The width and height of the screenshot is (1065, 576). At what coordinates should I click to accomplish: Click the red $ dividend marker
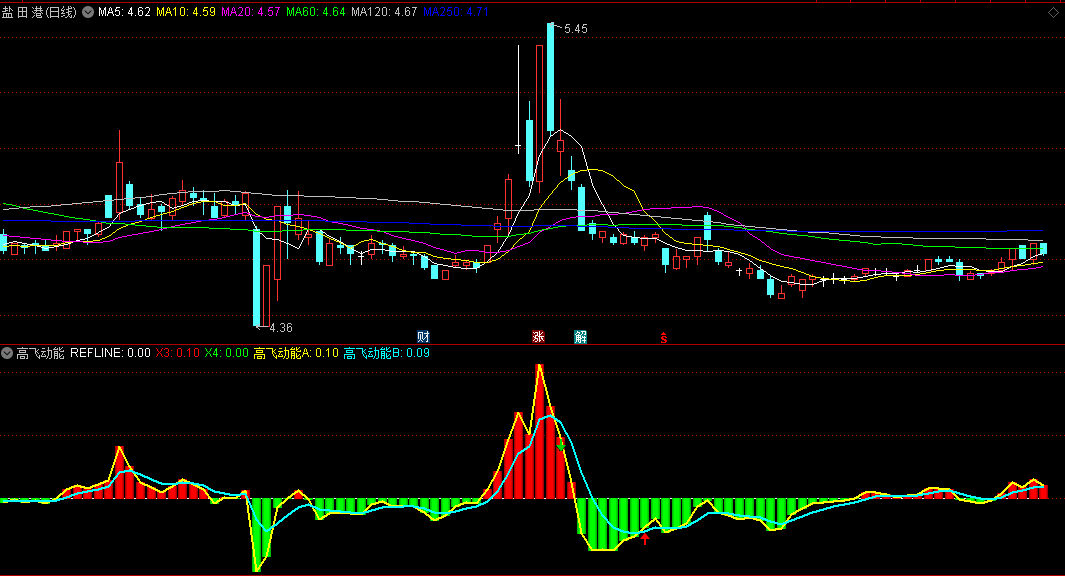(663, 338)
